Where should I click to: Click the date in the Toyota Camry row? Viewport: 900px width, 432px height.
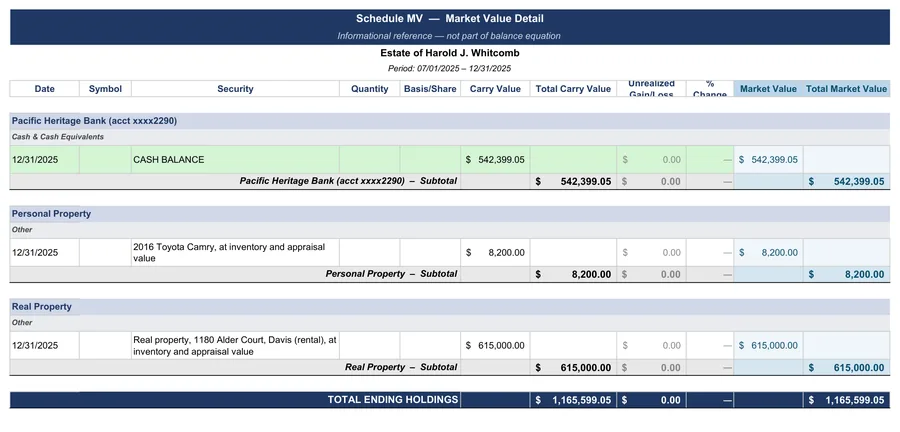pos(35,252)
